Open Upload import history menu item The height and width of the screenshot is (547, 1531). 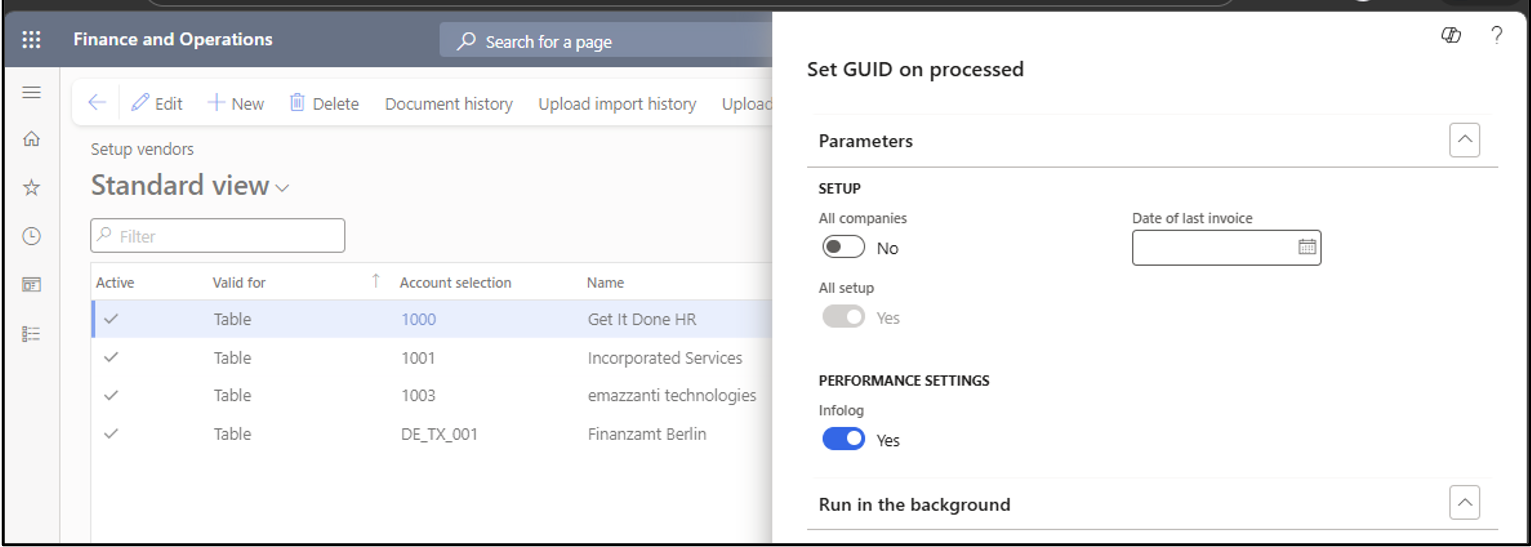[x=617, y=104]
